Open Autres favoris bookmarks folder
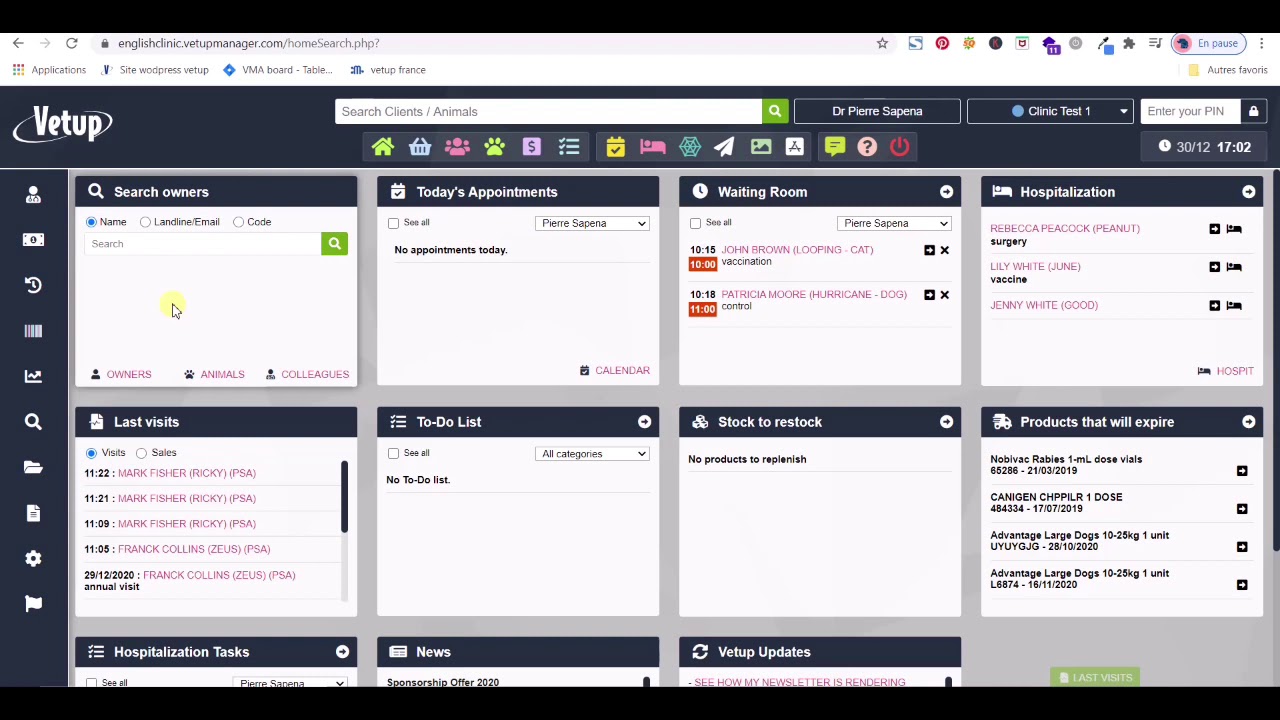 click(x=1227, y=70)
